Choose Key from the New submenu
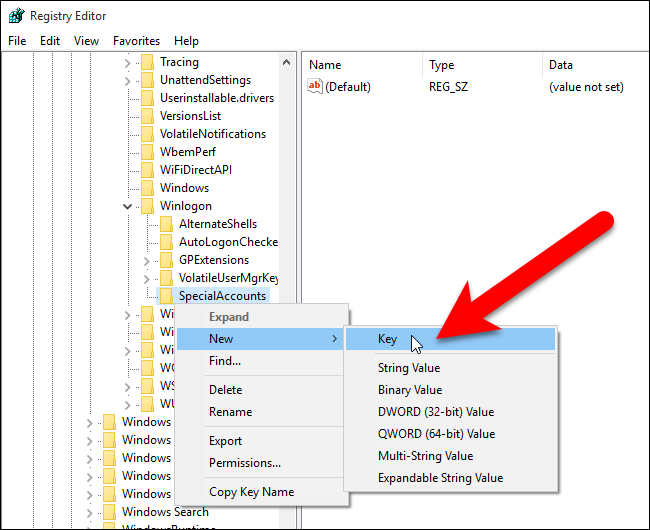Screen dimensions: 650x530 point(388,339)
